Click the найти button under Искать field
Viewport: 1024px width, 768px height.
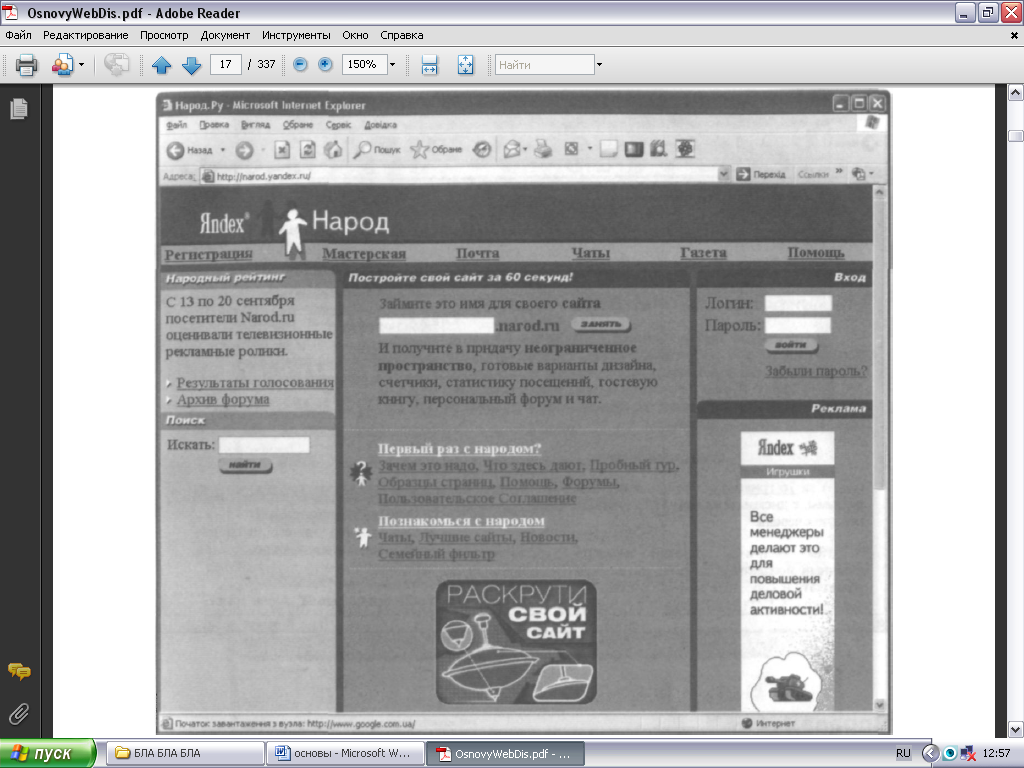pyautogui.click(x=245, y=465)
